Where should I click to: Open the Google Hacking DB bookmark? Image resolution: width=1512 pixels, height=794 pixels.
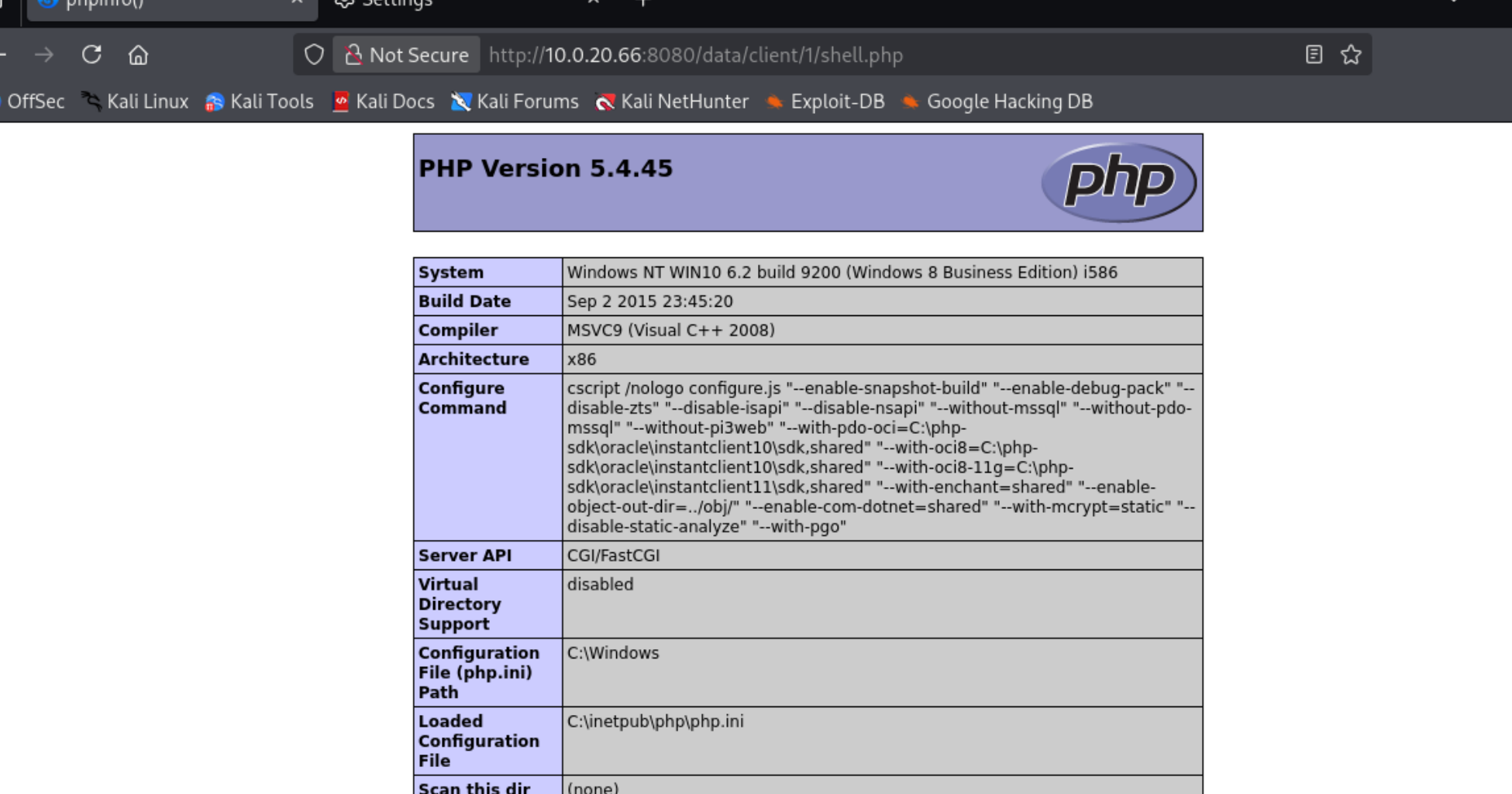[998, 101]
